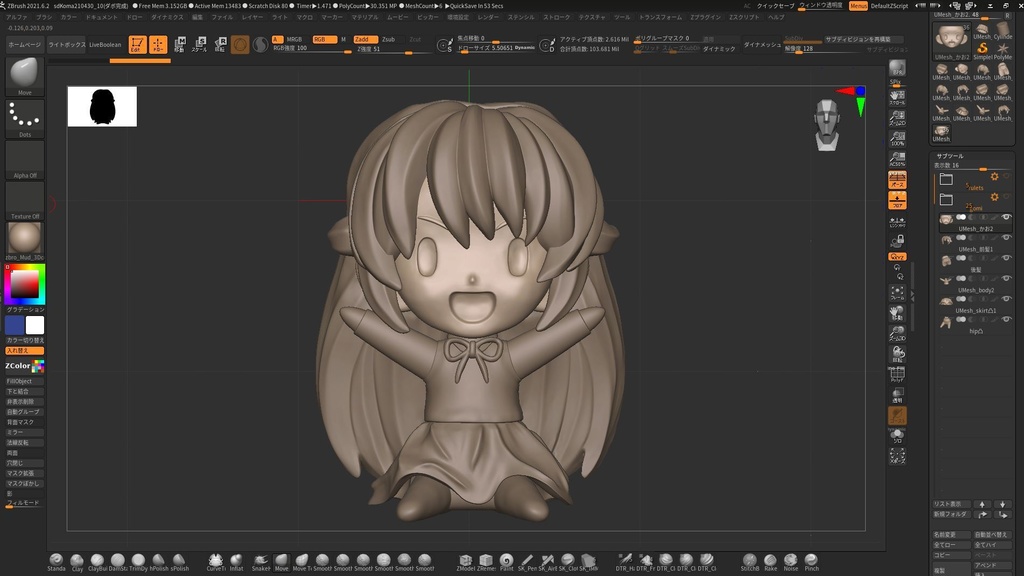This screenshot has height=576, width=1024.
Task: Activate the Draw mode button
Action: point(158,44)
